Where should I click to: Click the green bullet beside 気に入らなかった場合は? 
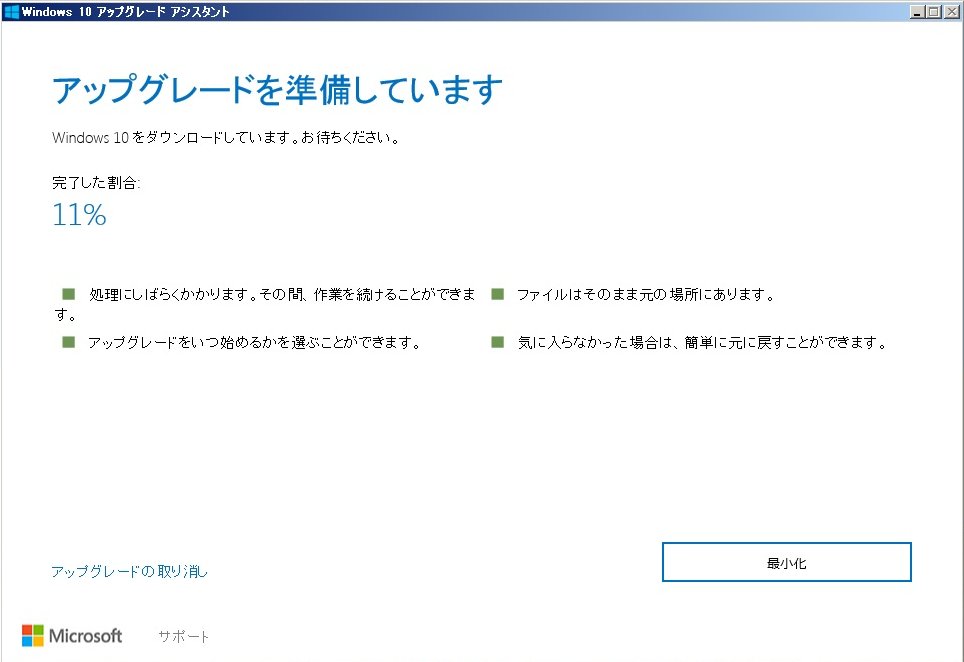coord(497,342)
